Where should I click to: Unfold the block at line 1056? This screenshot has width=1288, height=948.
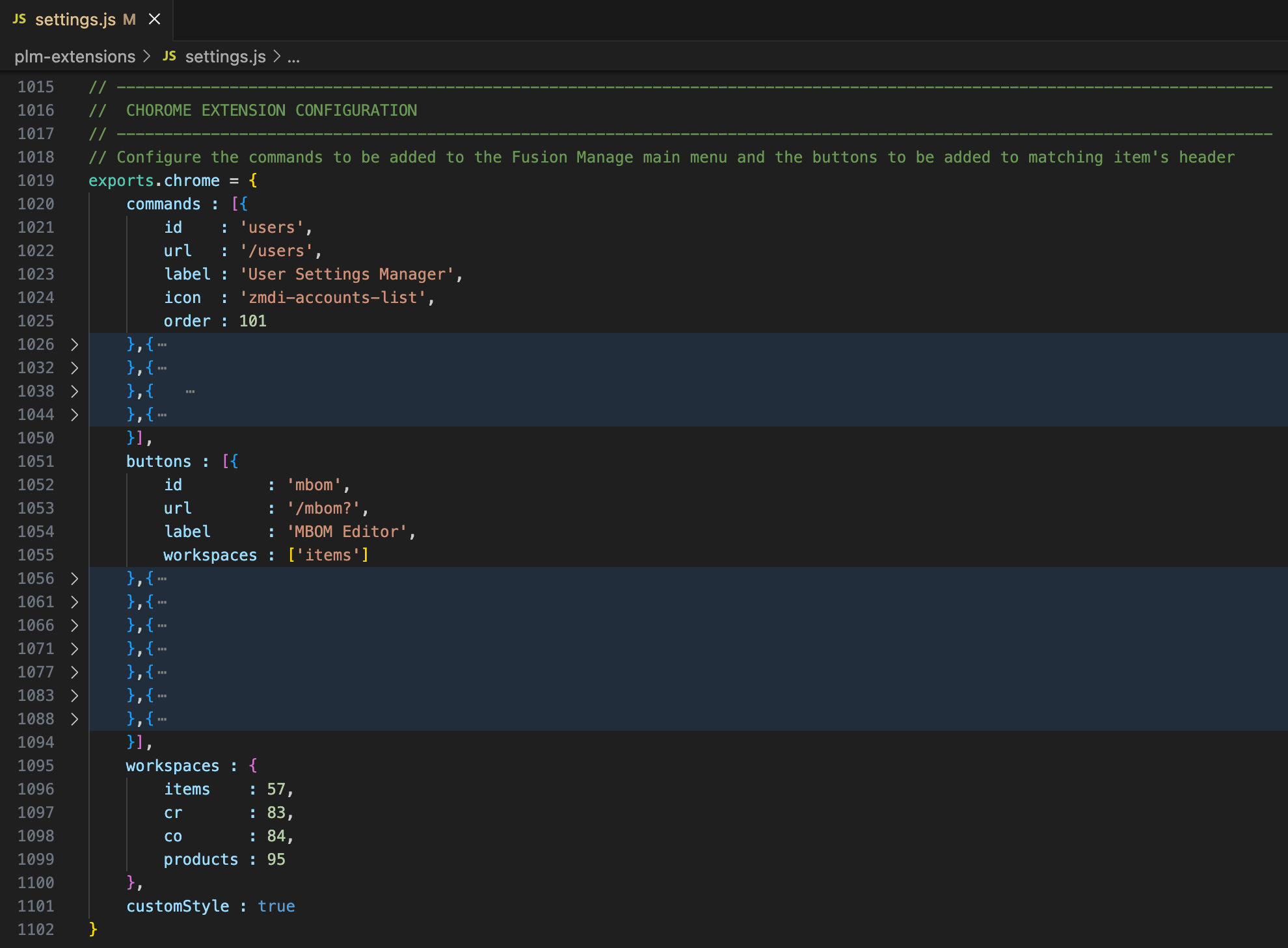74,579
